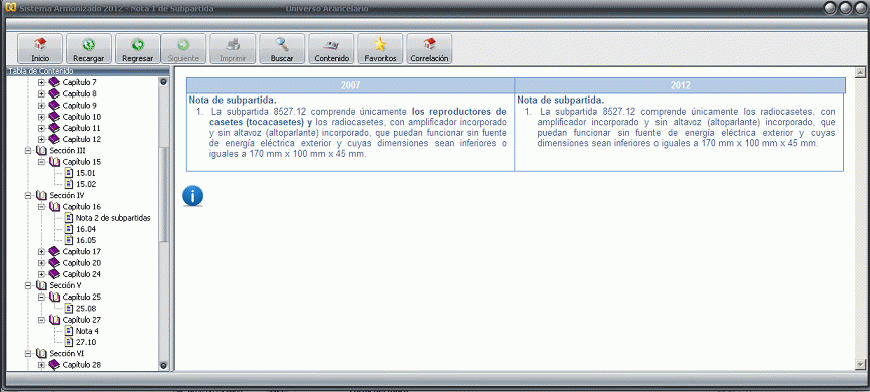Click the 2012 column header
The height and width of the screenshot is (392, 870).
[680, 85]
